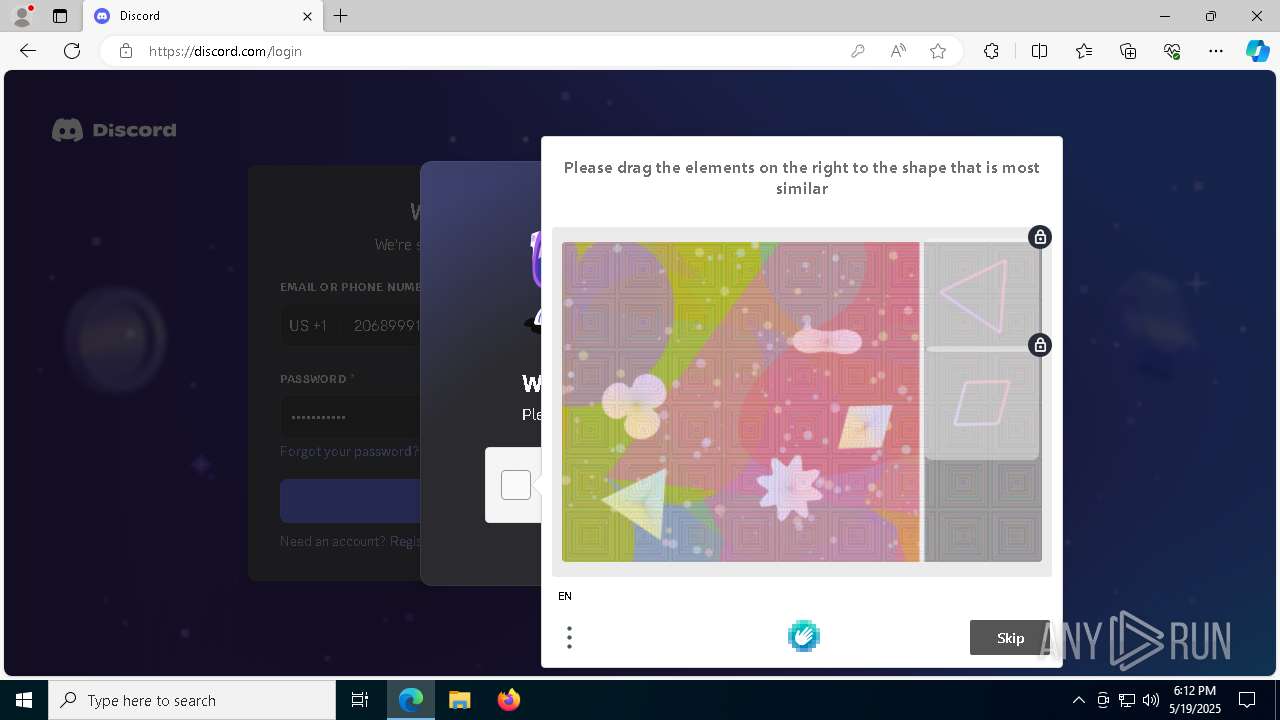Open a new browser tab
1280x720 pixels.
[x=341, y=16]
